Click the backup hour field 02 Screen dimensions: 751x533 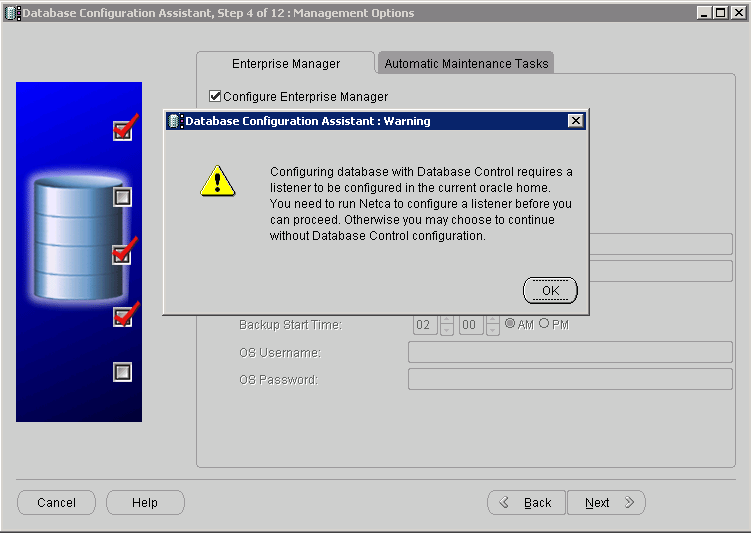[x=425, y=325]
